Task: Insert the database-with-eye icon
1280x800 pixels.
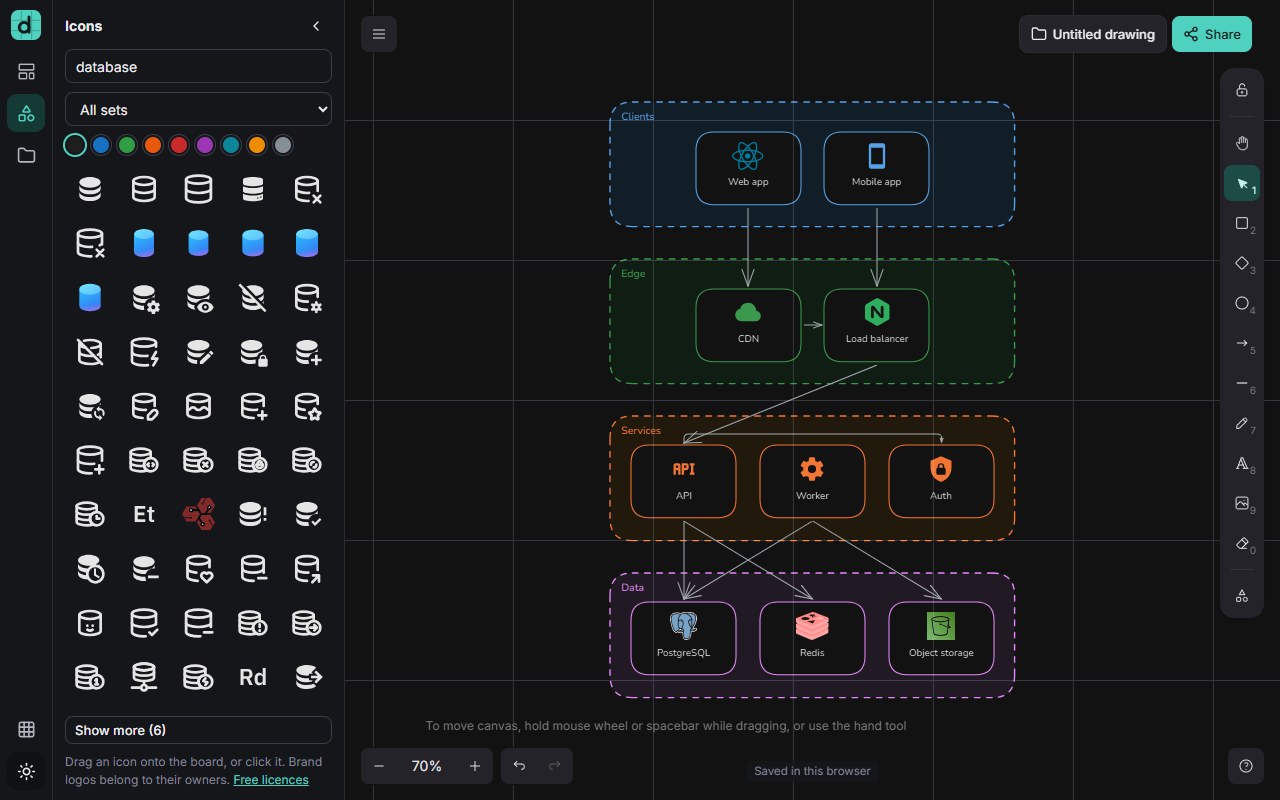Action: pyautogui.click(x=199, y=298)
